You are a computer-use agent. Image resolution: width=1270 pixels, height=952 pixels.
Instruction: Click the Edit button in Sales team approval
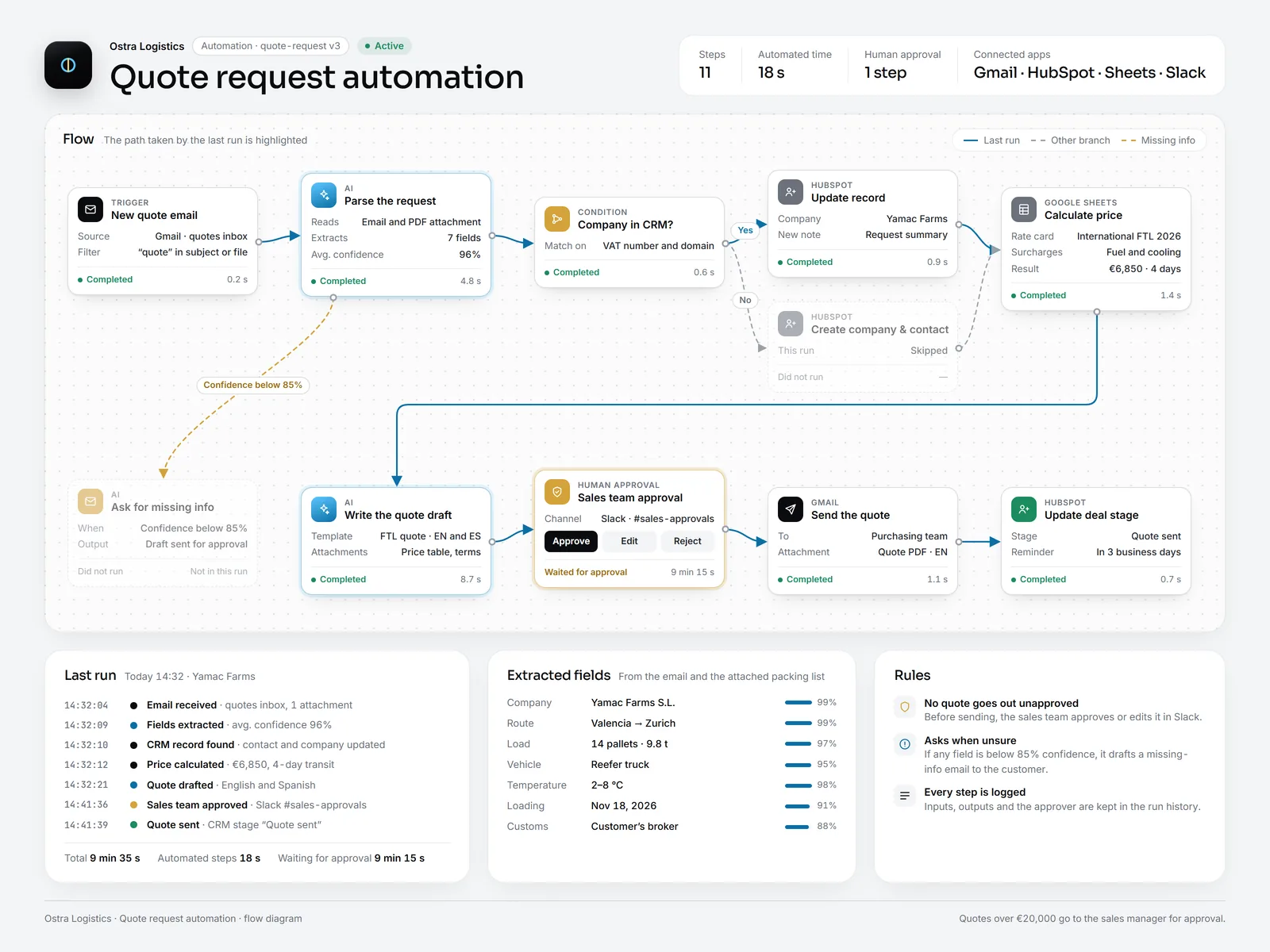coord(629,541)
